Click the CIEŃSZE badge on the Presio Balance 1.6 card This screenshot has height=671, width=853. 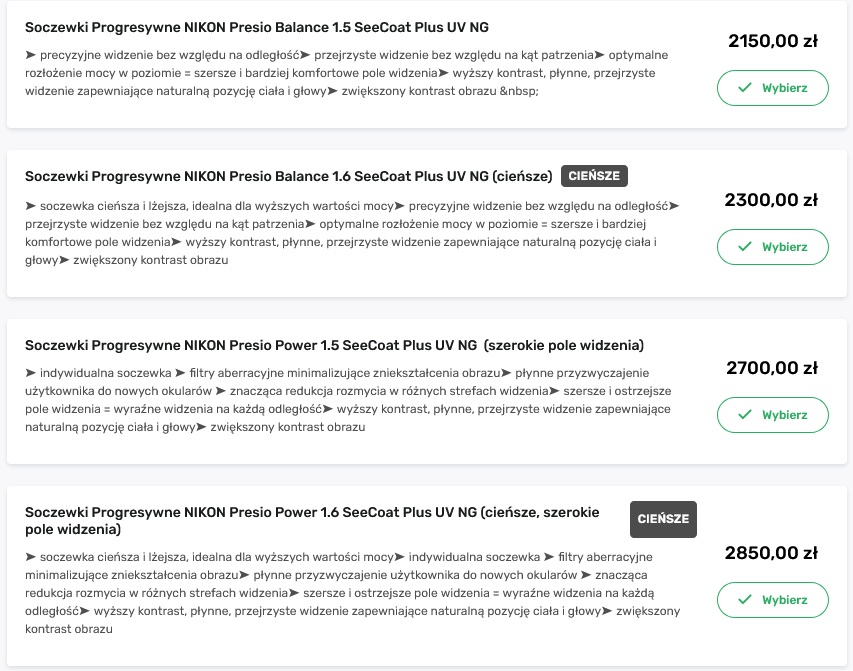pos(595,175)
